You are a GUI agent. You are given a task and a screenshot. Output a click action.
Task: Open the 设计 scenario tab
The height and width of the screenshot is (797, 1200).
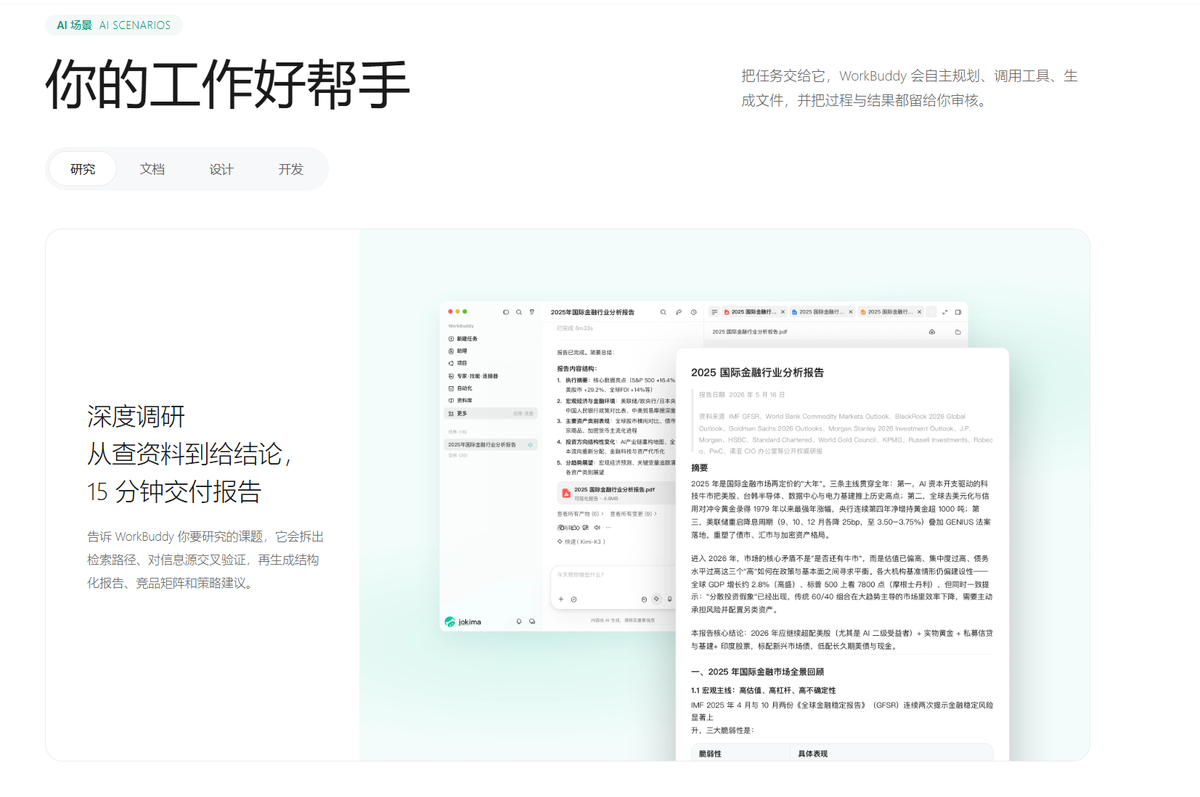click(221, 169)
